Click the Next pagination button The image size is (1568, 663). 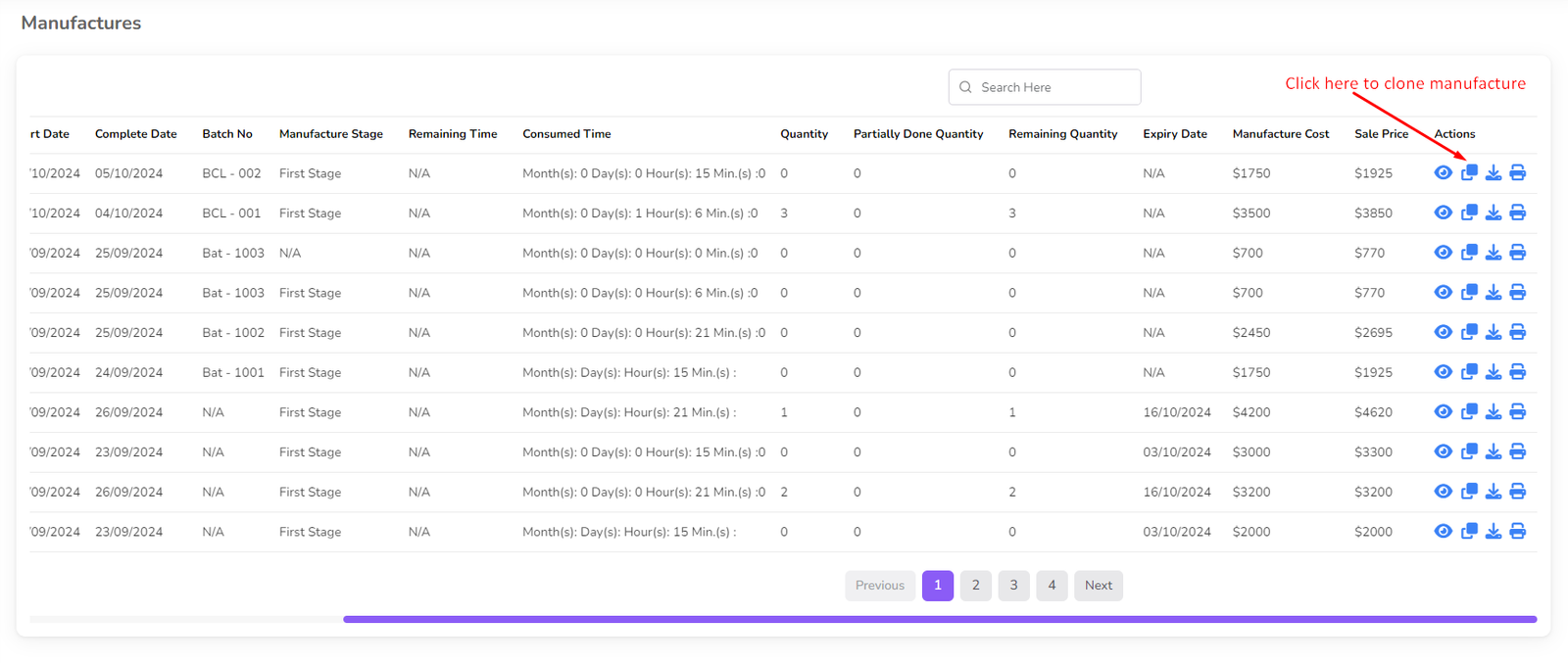click(1098, 586)
